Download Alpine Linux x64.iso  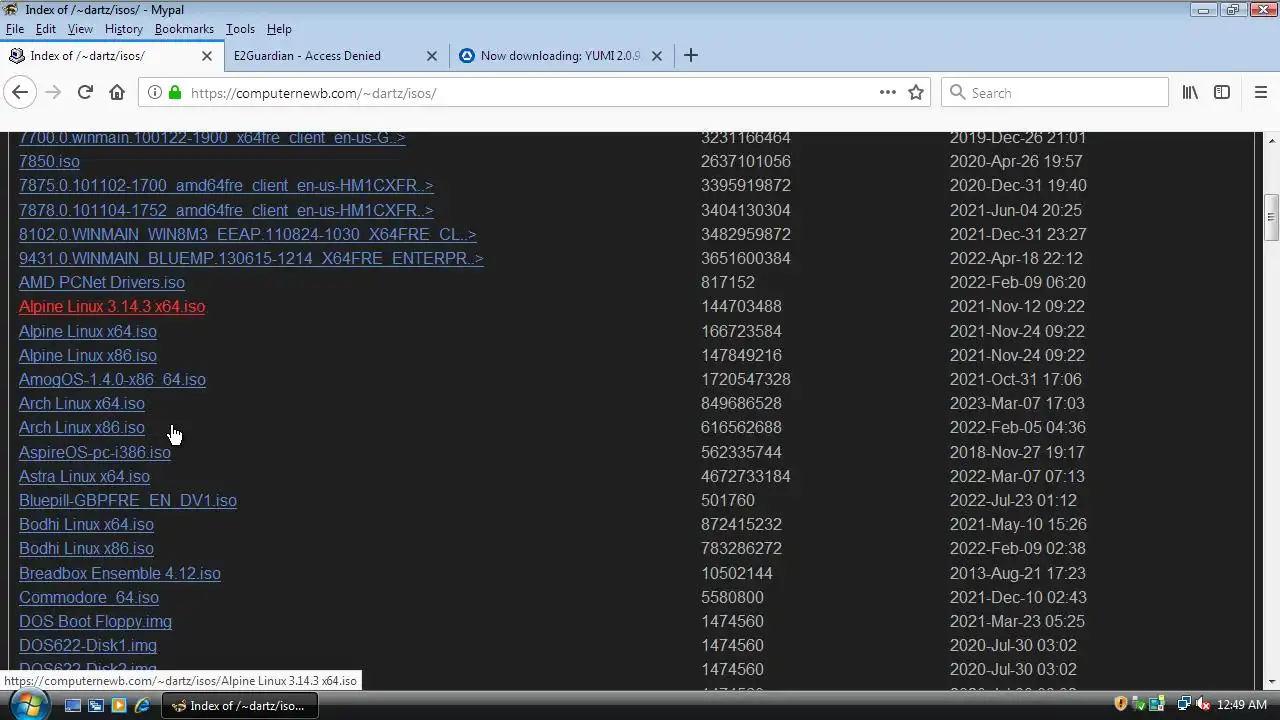pos(88,331)
